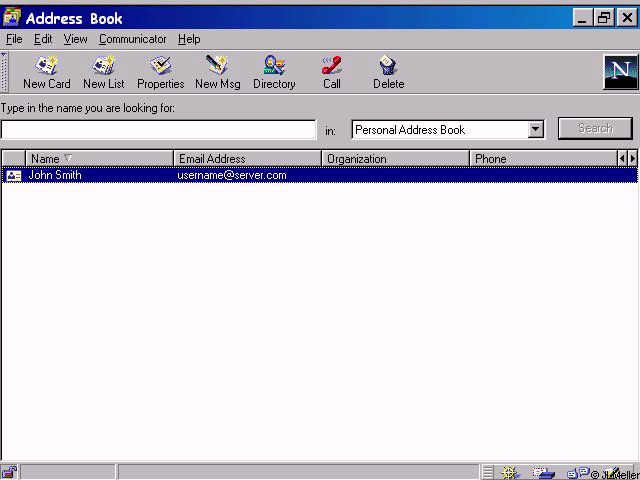Select the John Smith name cell
Viewport: 640px width, 480px height.
pos(55,176)
